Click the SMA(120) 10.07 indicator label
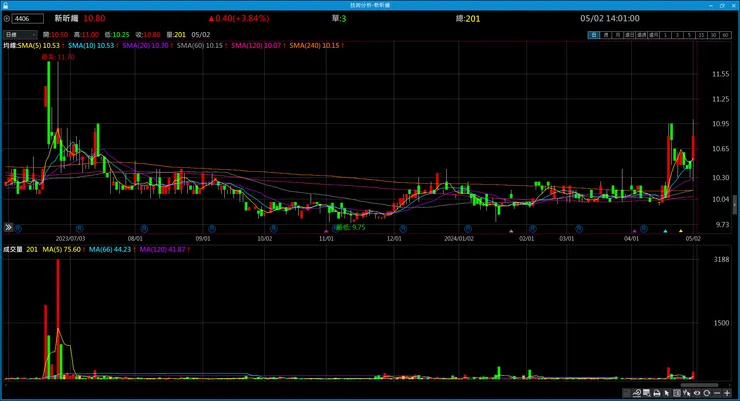 tap(256, 45)
